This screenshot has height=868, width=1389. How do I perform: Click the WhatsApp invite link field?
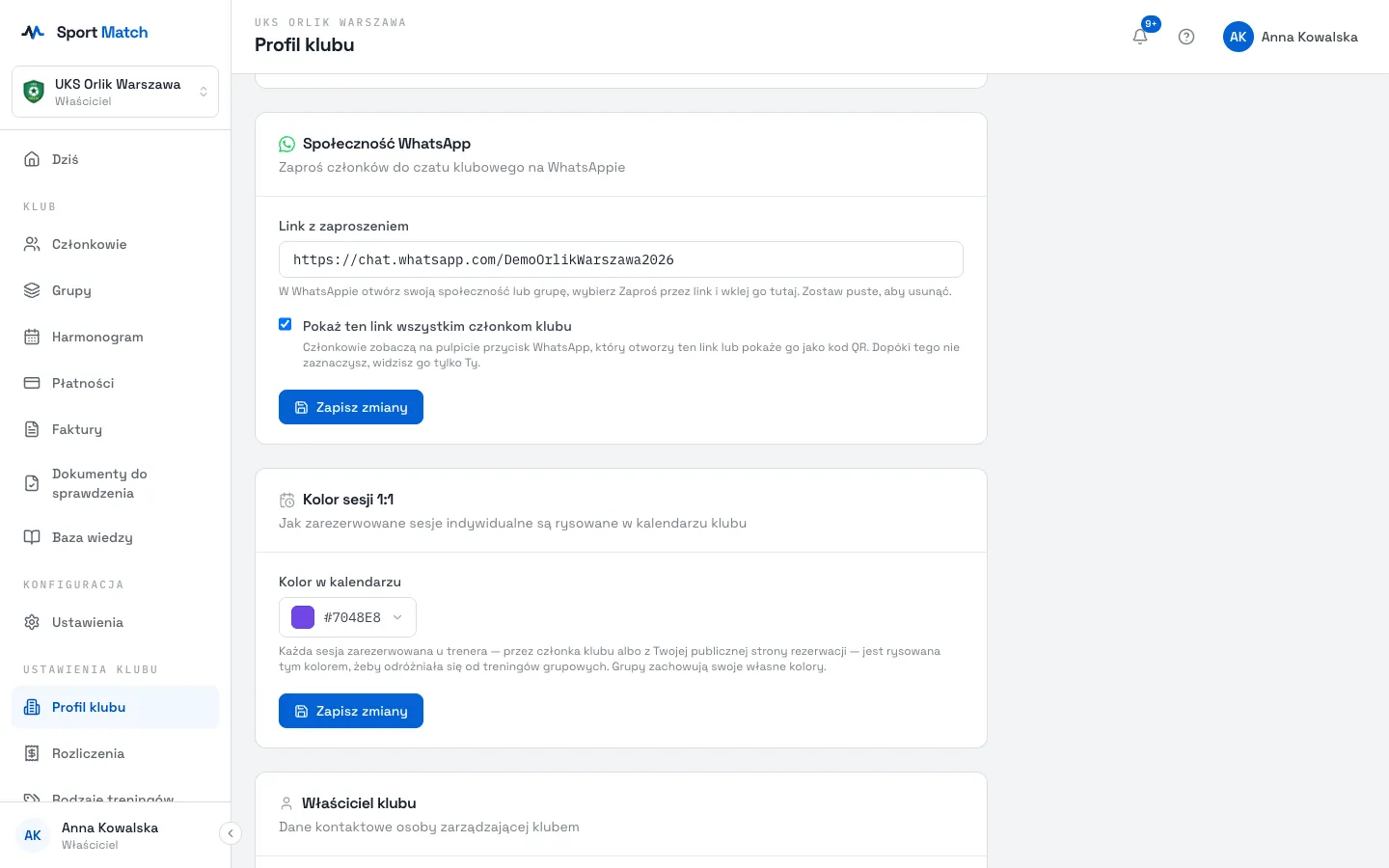point(620,259)
